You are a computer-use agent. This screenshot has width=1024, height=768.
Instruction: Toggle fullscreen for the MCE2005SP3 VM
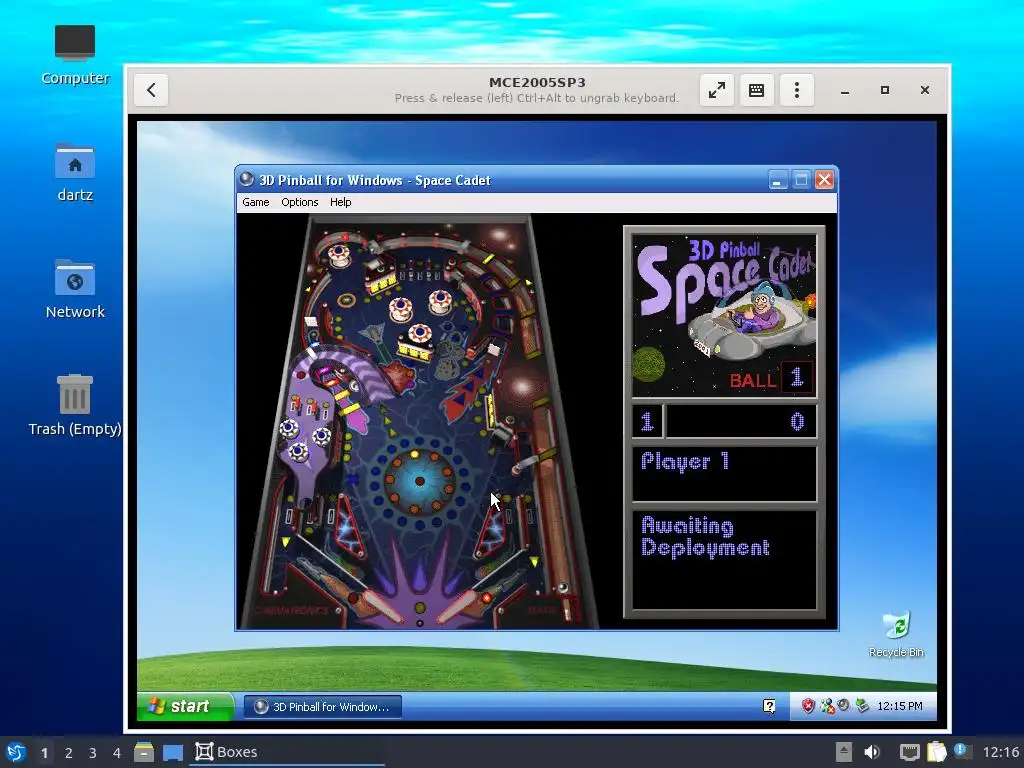716,90
